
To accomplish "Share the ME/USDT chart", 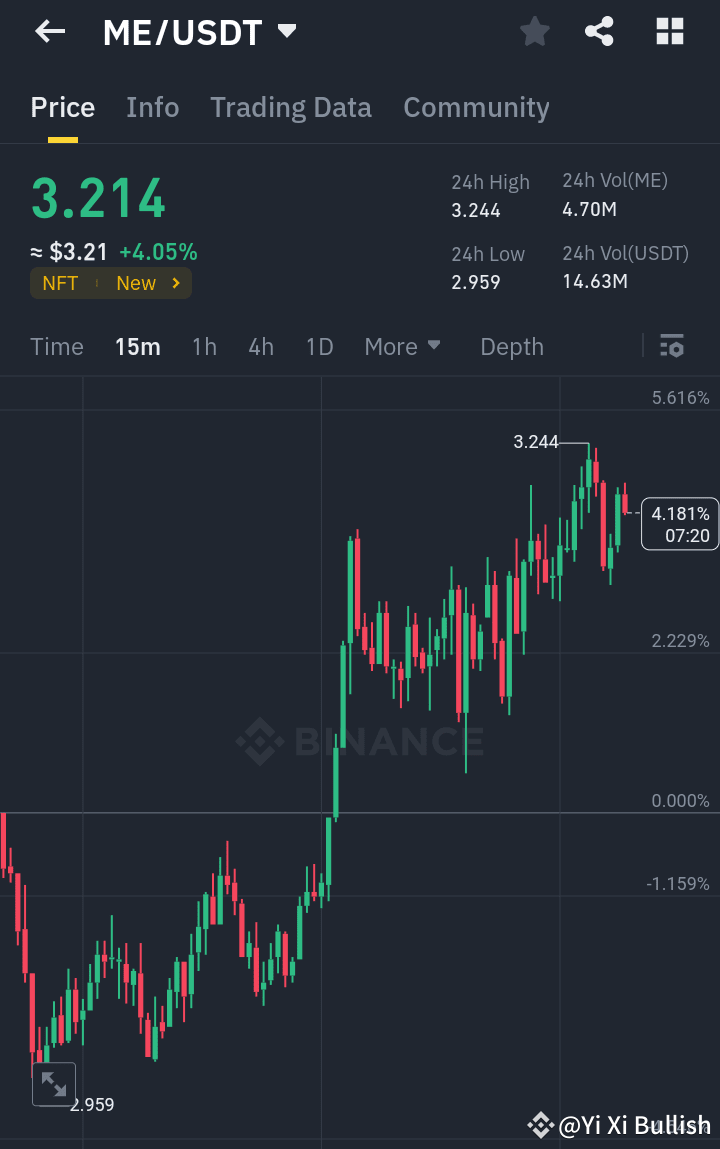I will click(599, 31).
